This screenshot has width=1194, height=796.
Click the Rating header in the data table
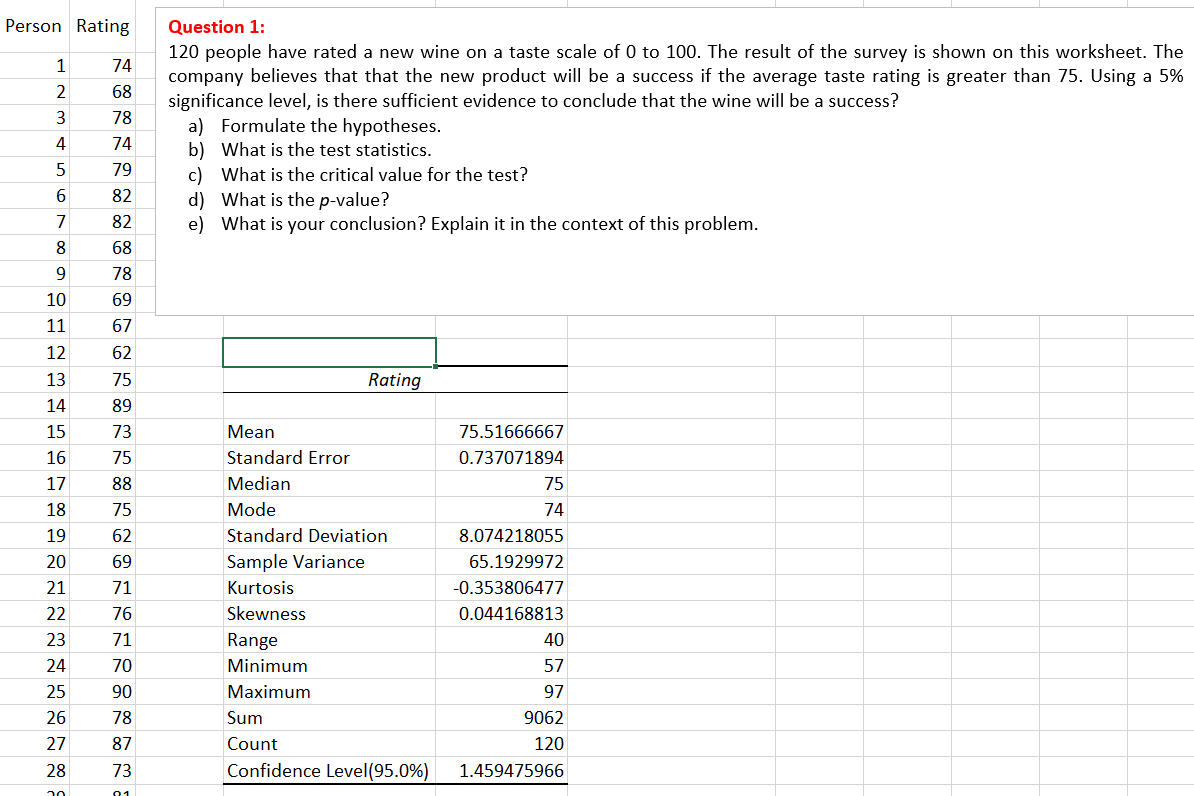(x=103, y=27)
